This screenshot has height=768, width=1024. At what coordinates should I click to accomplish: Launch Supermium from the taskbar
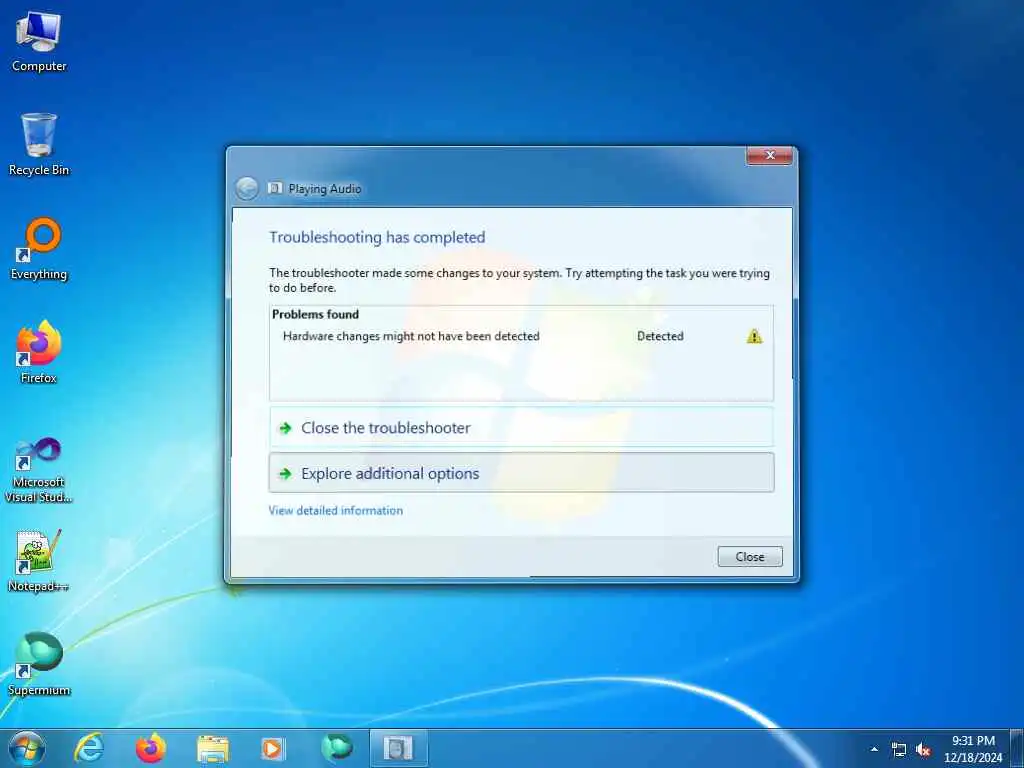click(336, 748)
